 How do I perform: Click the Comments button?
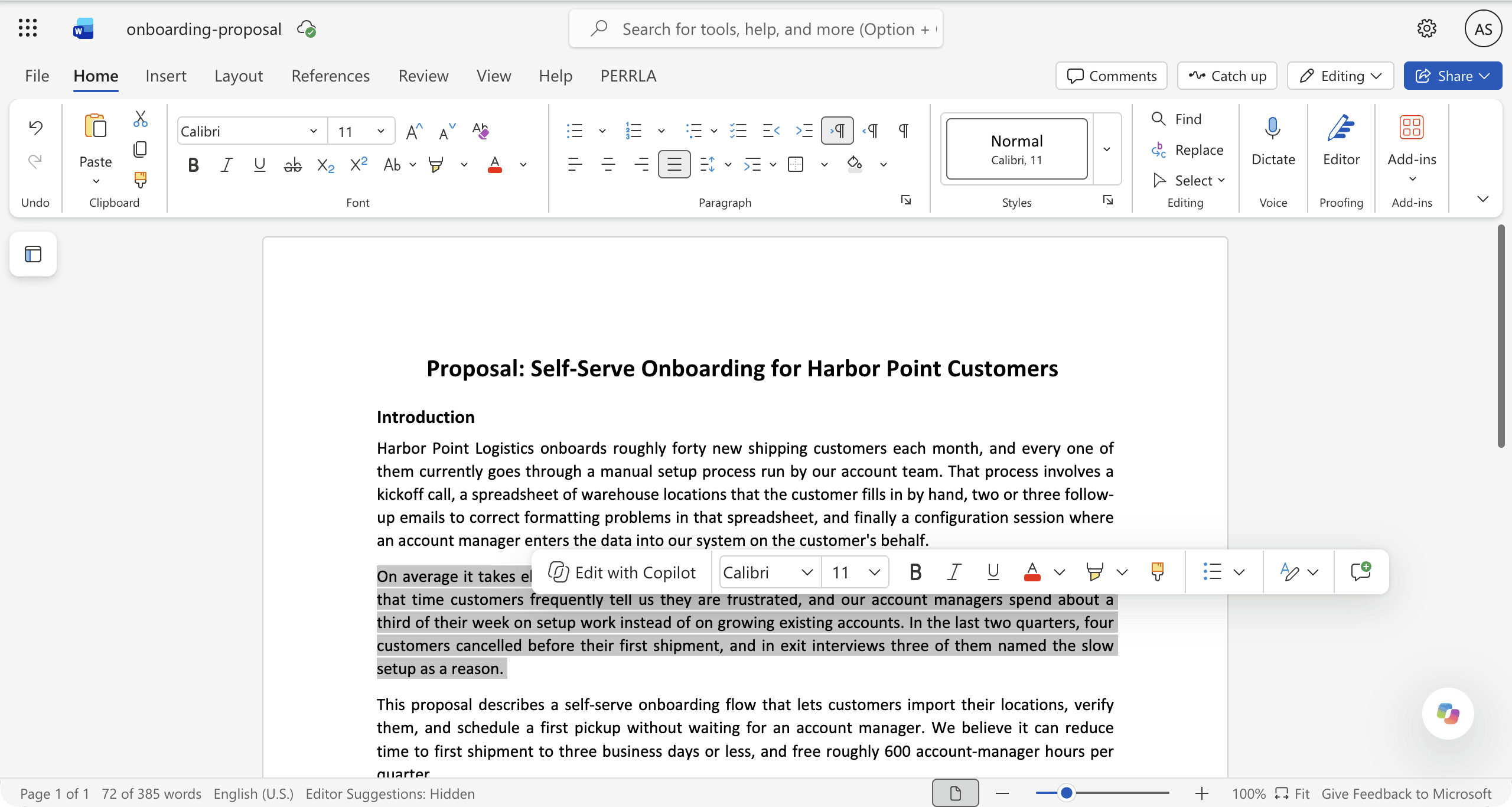(1111, 76)
